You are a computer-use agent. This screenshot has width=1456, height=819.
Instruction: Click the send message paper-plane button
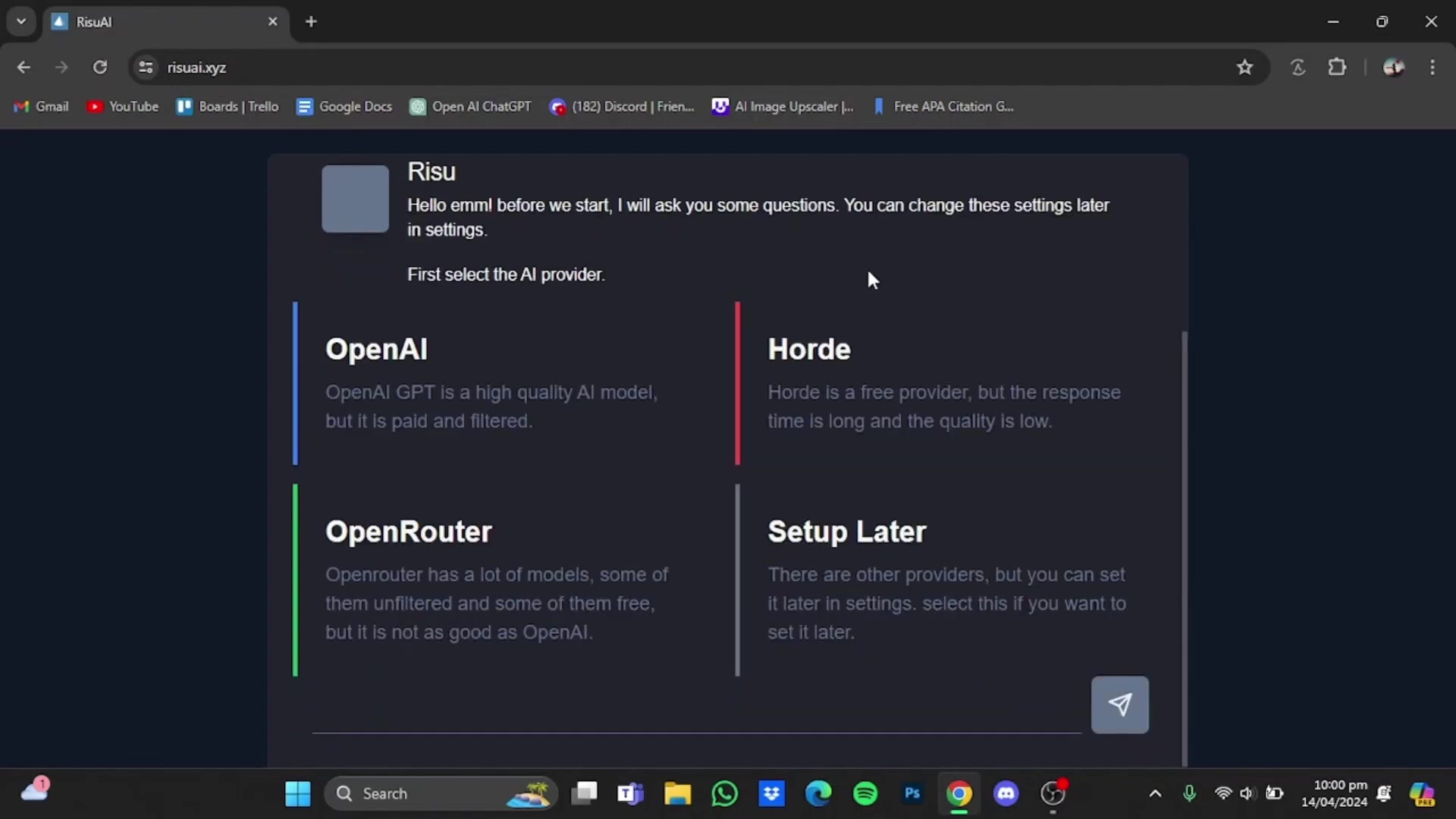click(x=1119, y=704)
